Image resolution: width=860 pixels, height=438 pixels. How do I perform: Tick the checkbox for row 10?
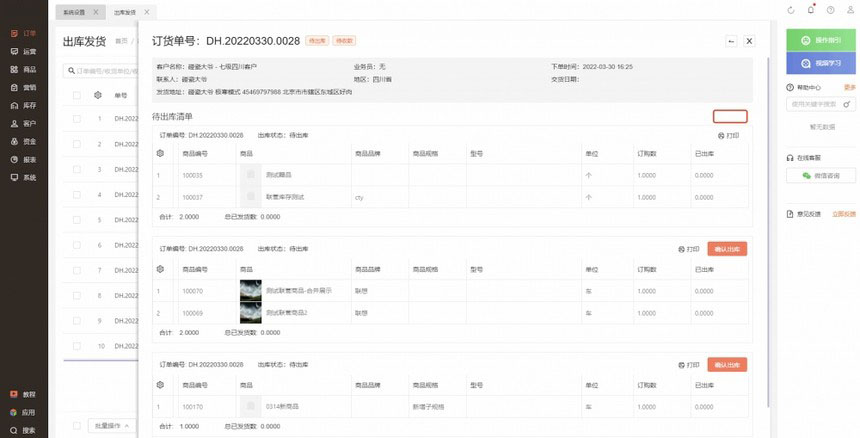coord(76,346)
